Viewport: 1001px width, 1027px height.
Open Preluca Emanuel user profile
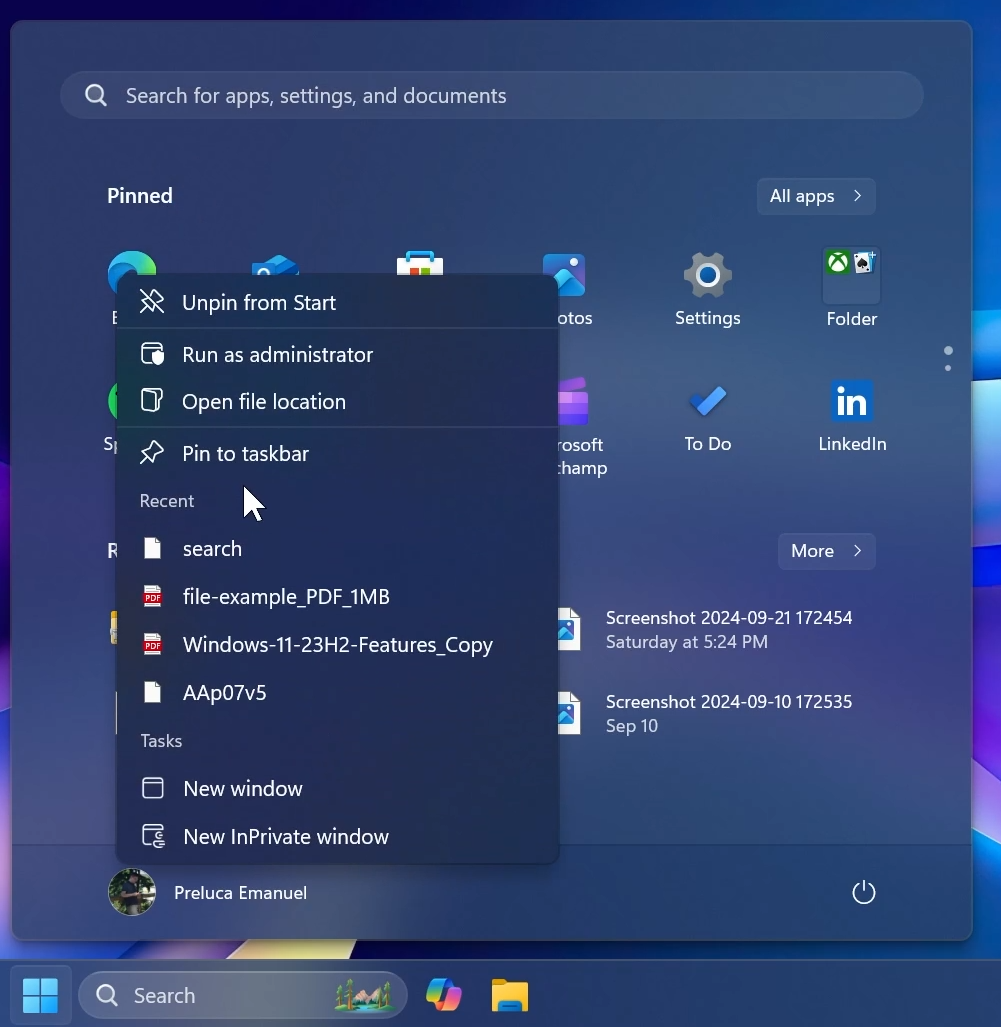click(x=208, y=892)
